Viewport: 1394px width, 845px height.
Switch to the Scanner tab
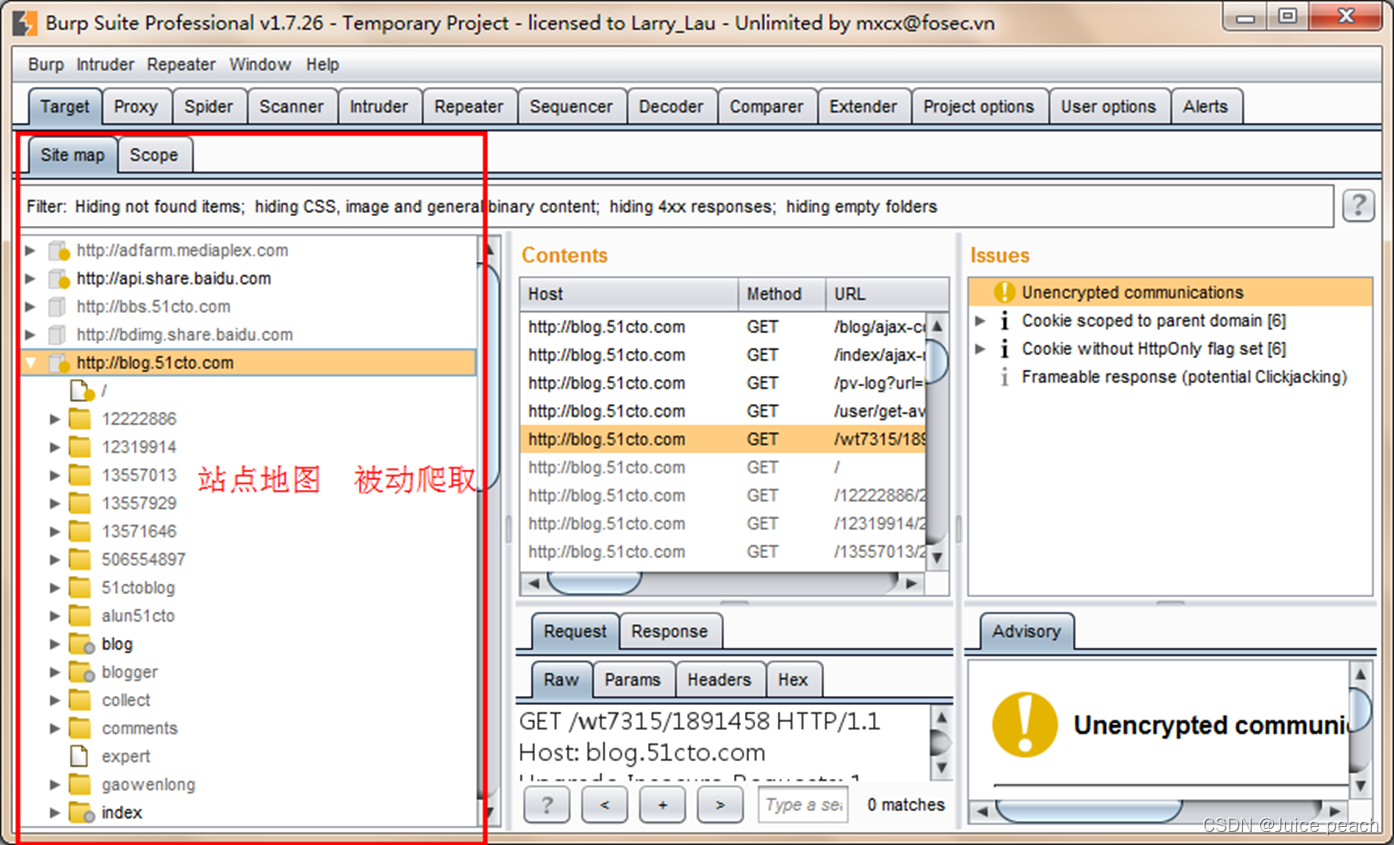pos(292,106)
